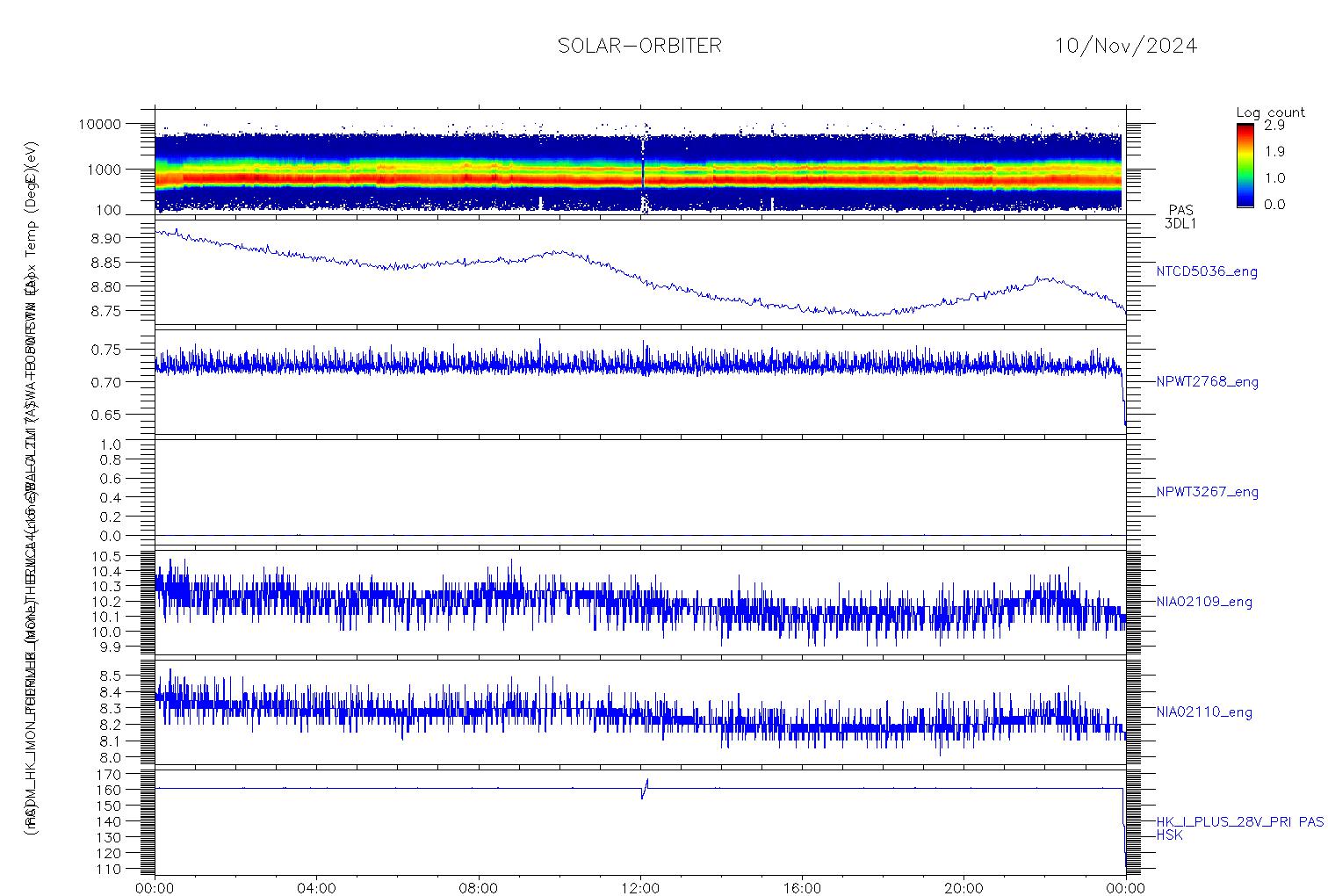Click the NTCD5036_eng series label
Image resolution: width=1328 pixels, height=896 pixels.
point(1207,272)
